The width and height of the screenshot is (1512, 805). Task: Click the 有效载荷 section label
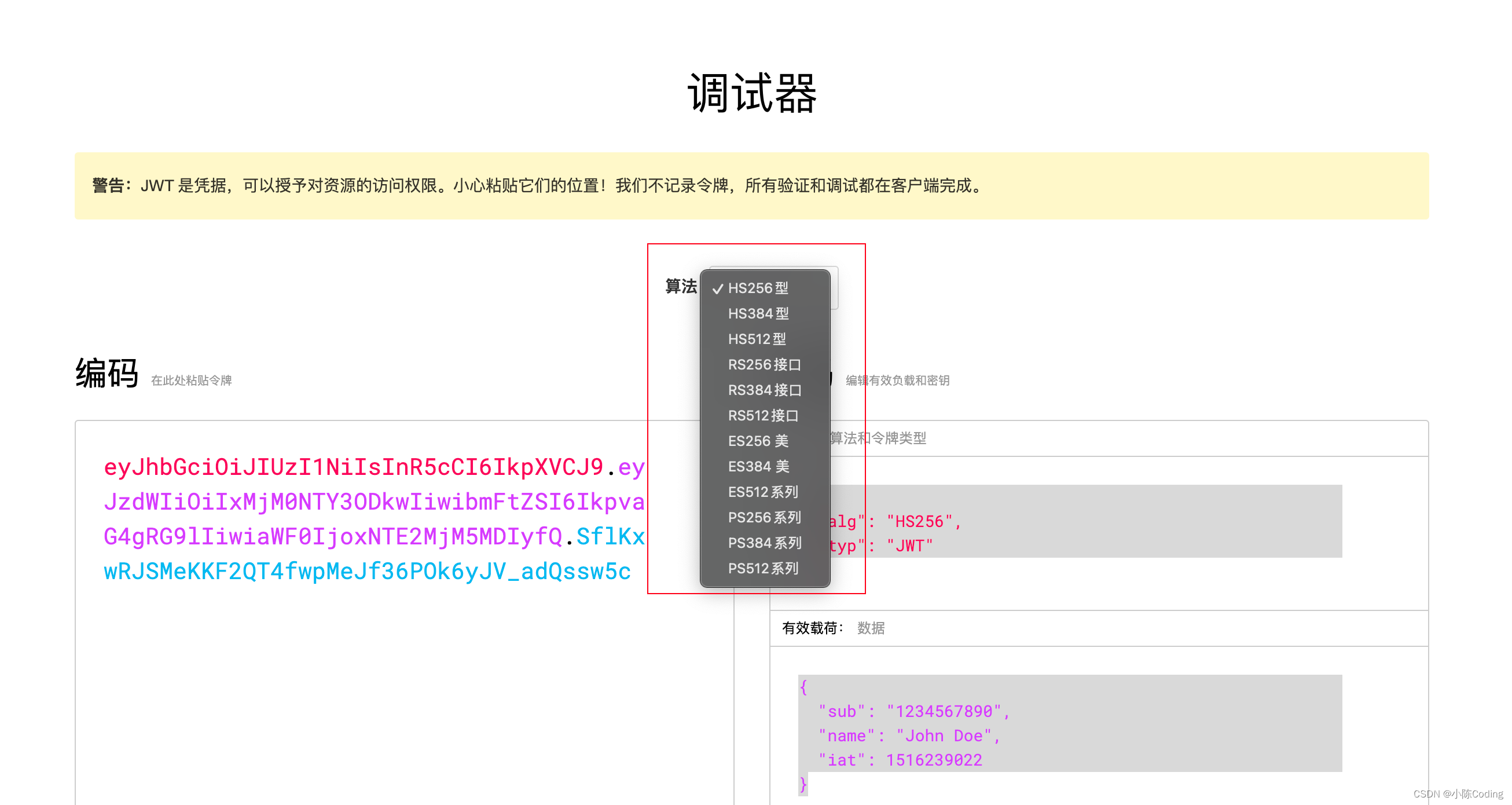tap(812, 628)
